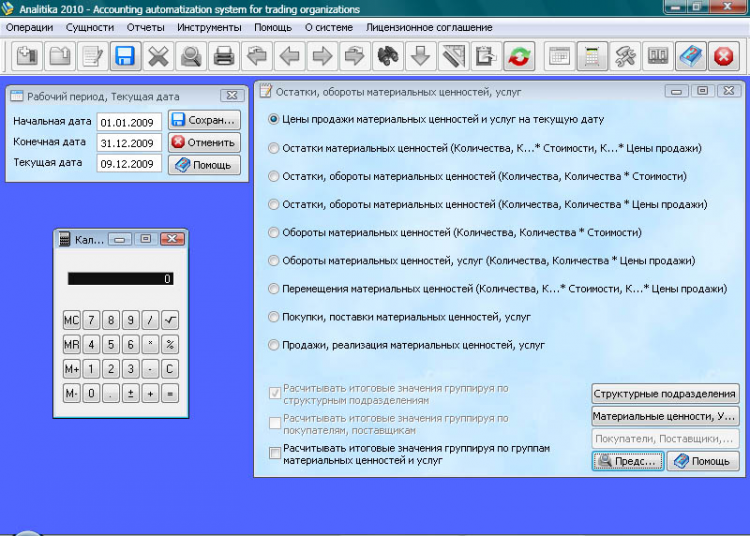Click the next right arrow toolbar icon
The height and width of the screenshot is (536, 750).
[x=321, y=56]
